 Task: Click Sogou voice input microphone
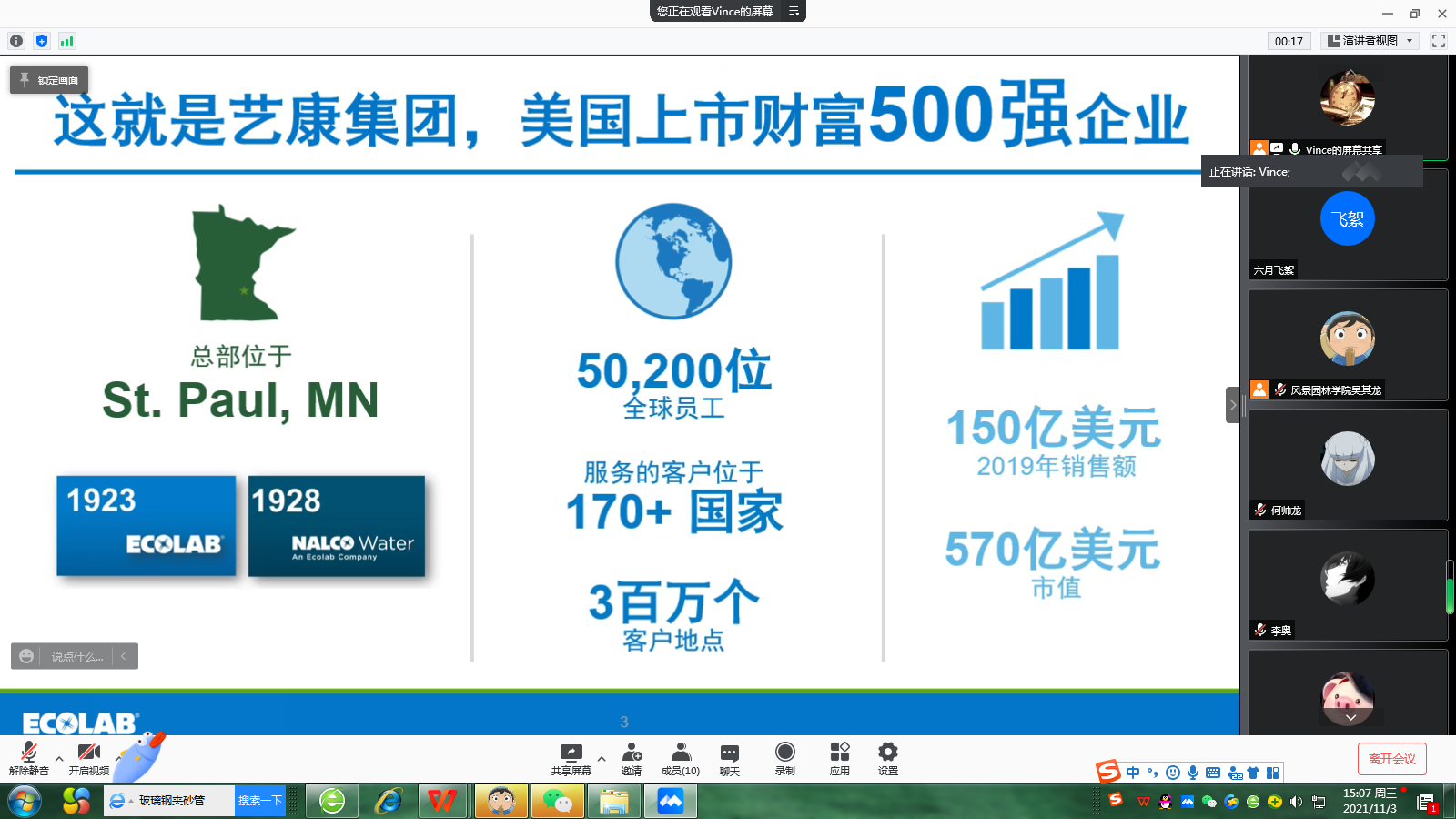coord(1193,773)
